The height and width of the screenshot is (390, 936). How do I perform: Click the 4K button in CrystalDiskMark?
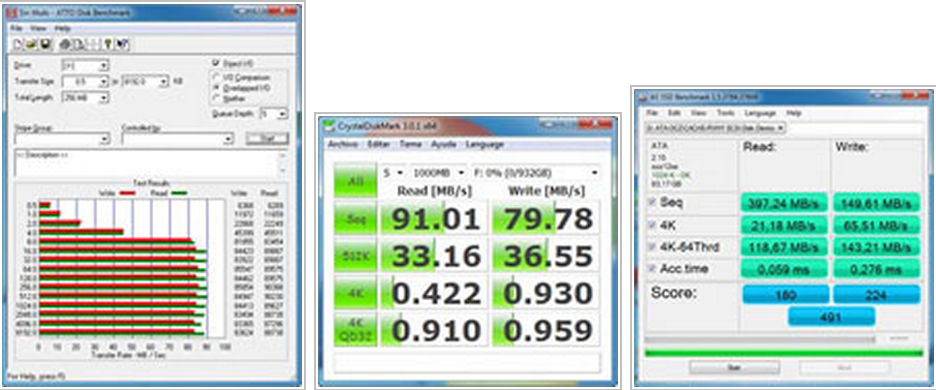point(355,293)
